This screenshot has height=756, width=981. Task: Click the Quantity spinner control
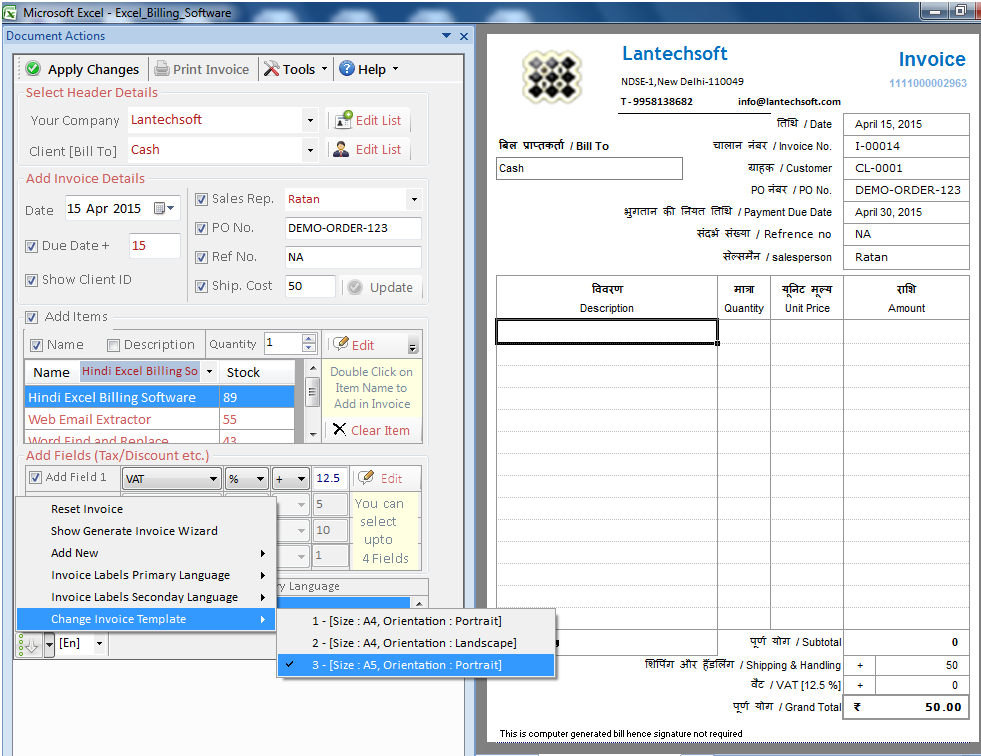pos(308,343)
